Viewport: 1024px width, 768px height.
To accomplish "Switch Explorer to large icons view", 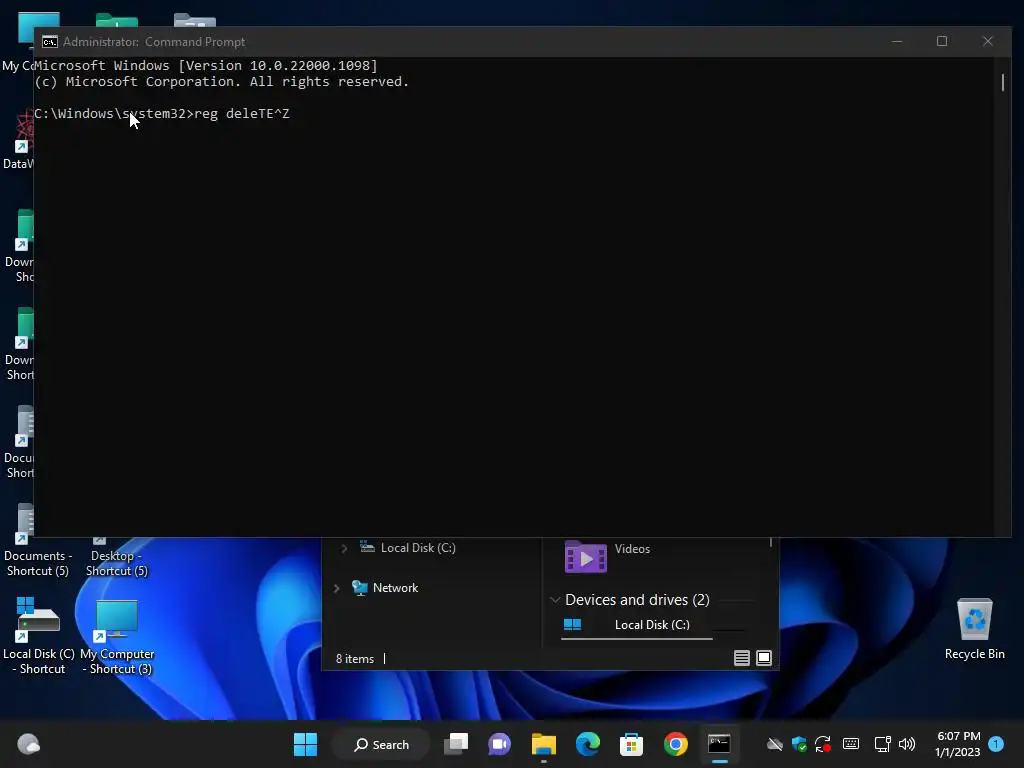I will 763,658.
